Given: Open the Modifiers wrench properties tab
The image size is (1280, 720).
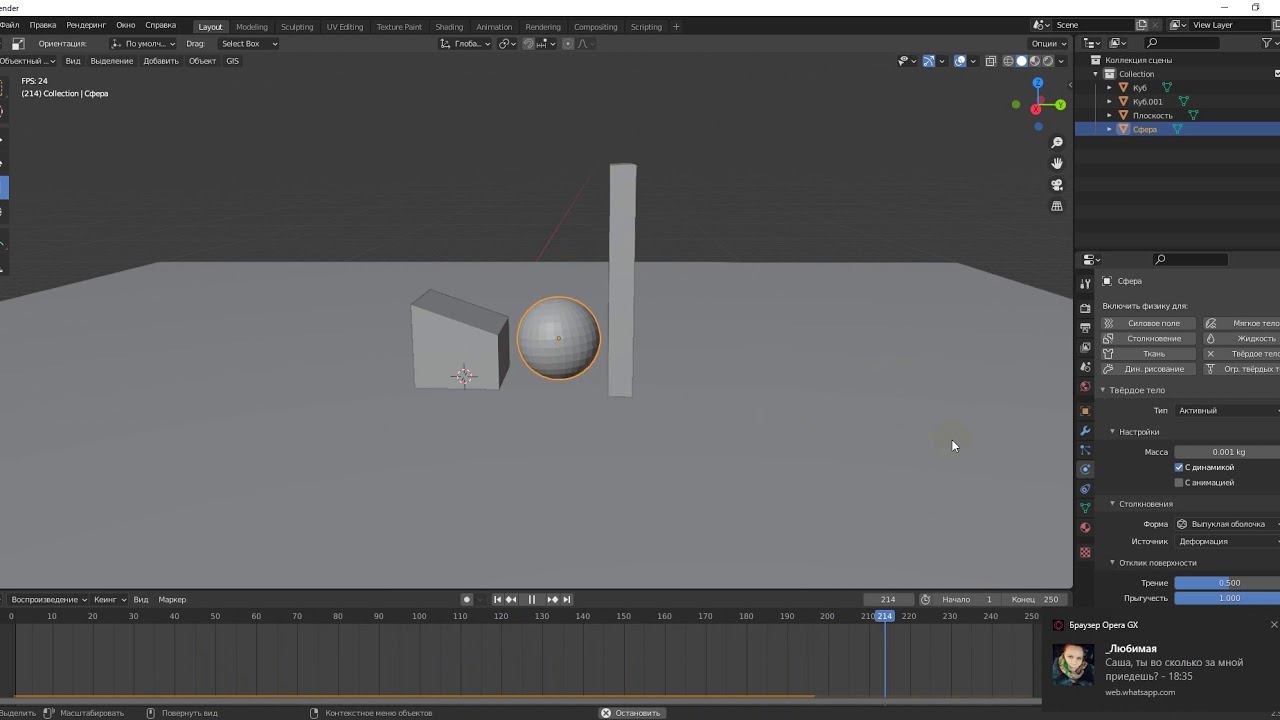Looking at the screenshot, I should [1085, 431].
